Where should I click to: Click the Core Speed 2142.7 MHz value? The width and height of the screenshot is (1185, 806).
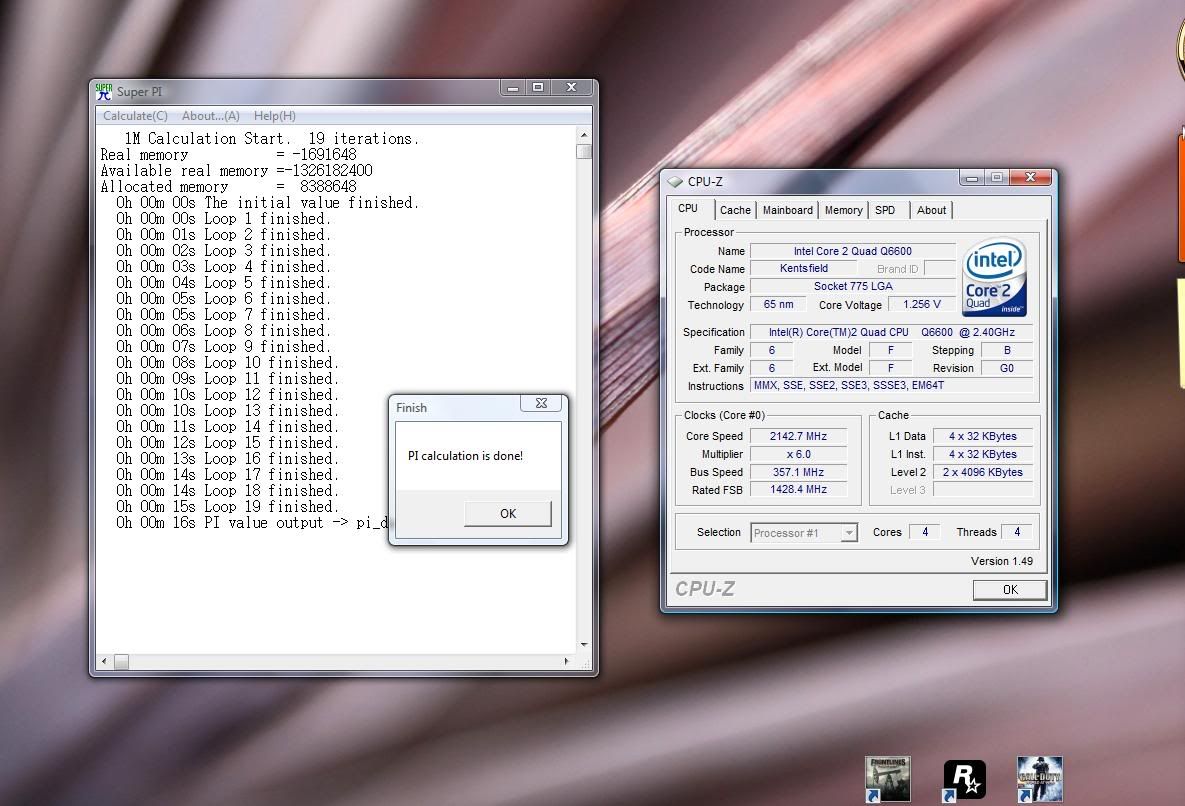coord(798,436)
